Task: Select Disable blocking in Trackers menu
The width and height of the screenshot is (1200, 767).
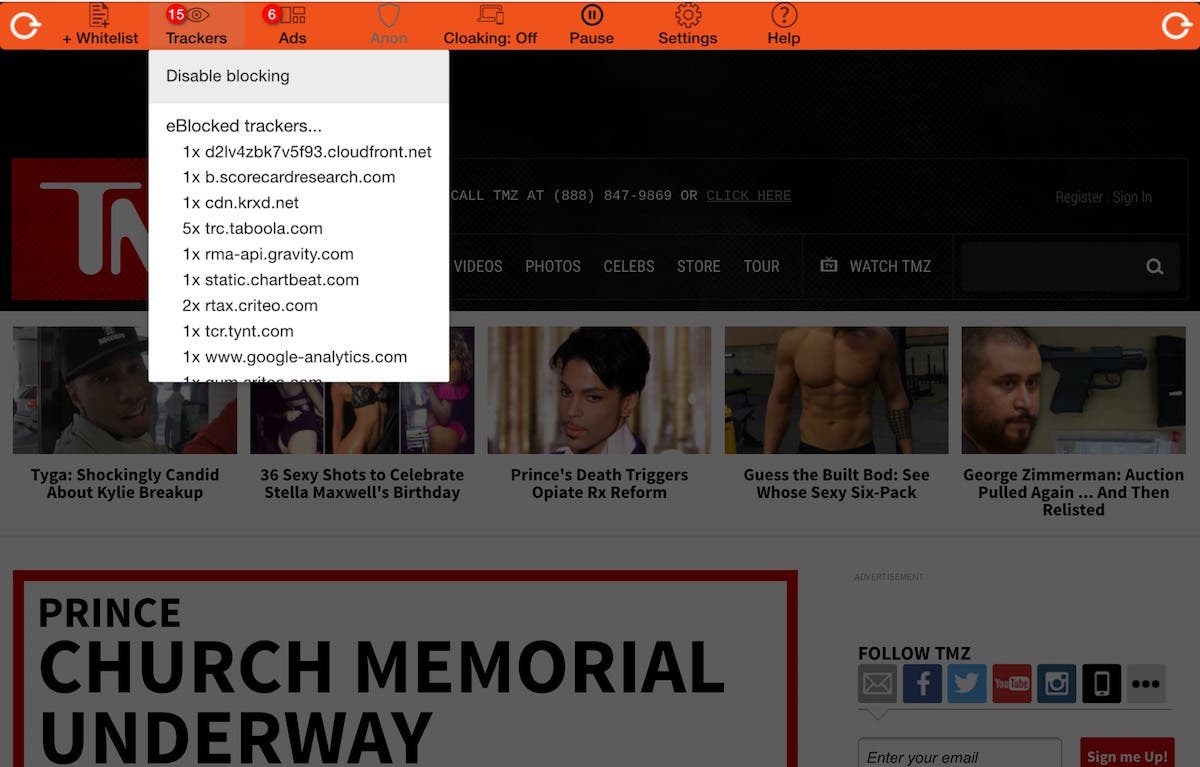Action: pyautogui.click(x=298, y=76)
